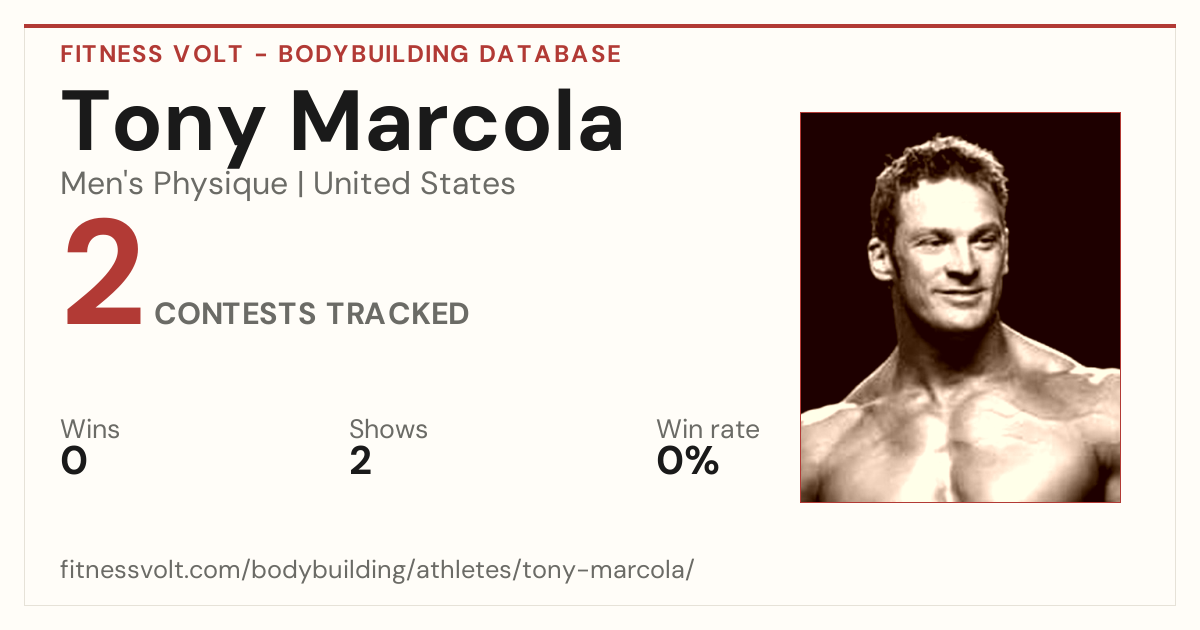Click the Wins stat label
The width and height of the screenshot is (1200, 630).
(90, 429)
